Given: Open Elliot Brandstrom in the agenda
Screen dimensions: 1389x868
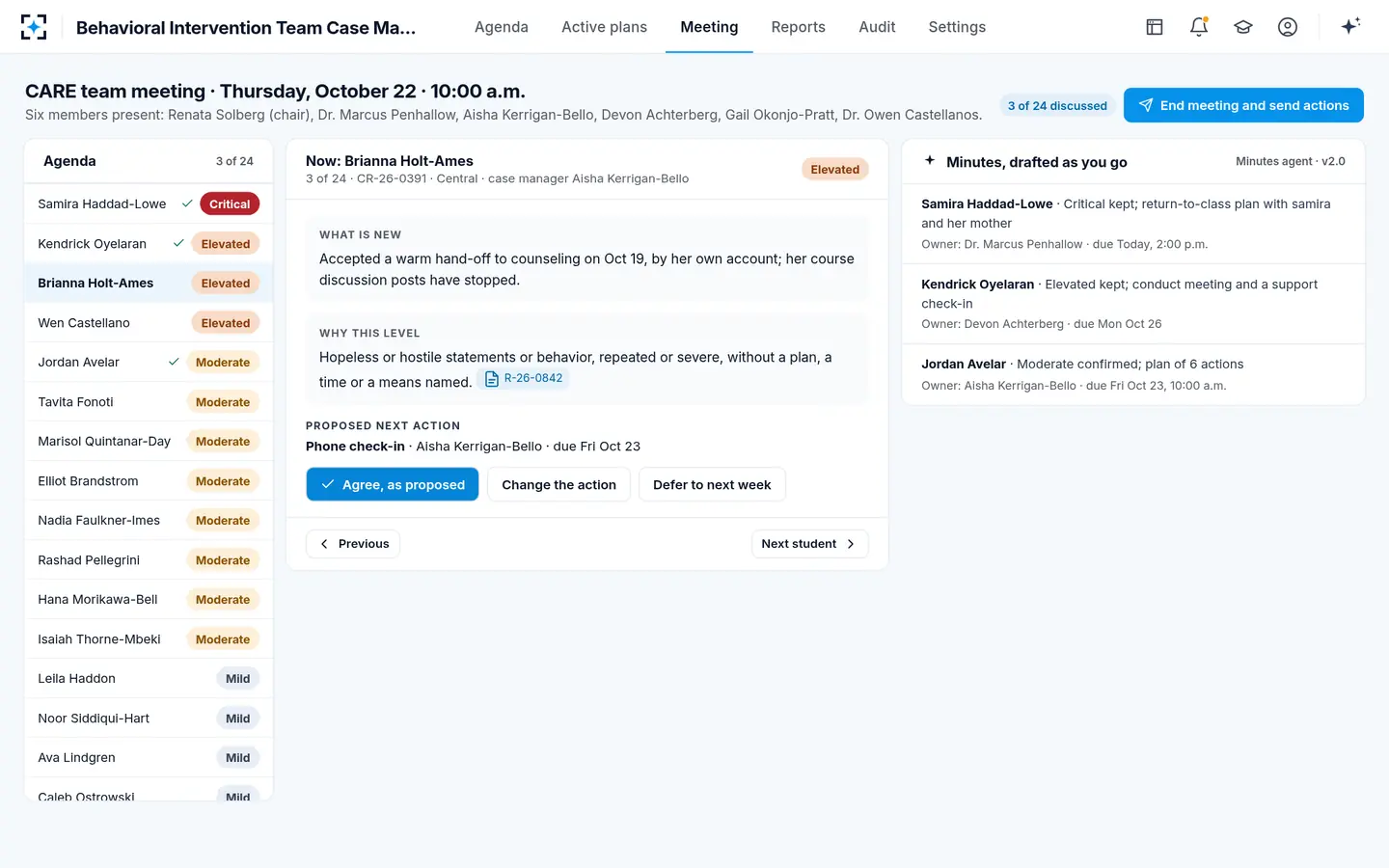Looking at the screenshot, I should point(149,480).
